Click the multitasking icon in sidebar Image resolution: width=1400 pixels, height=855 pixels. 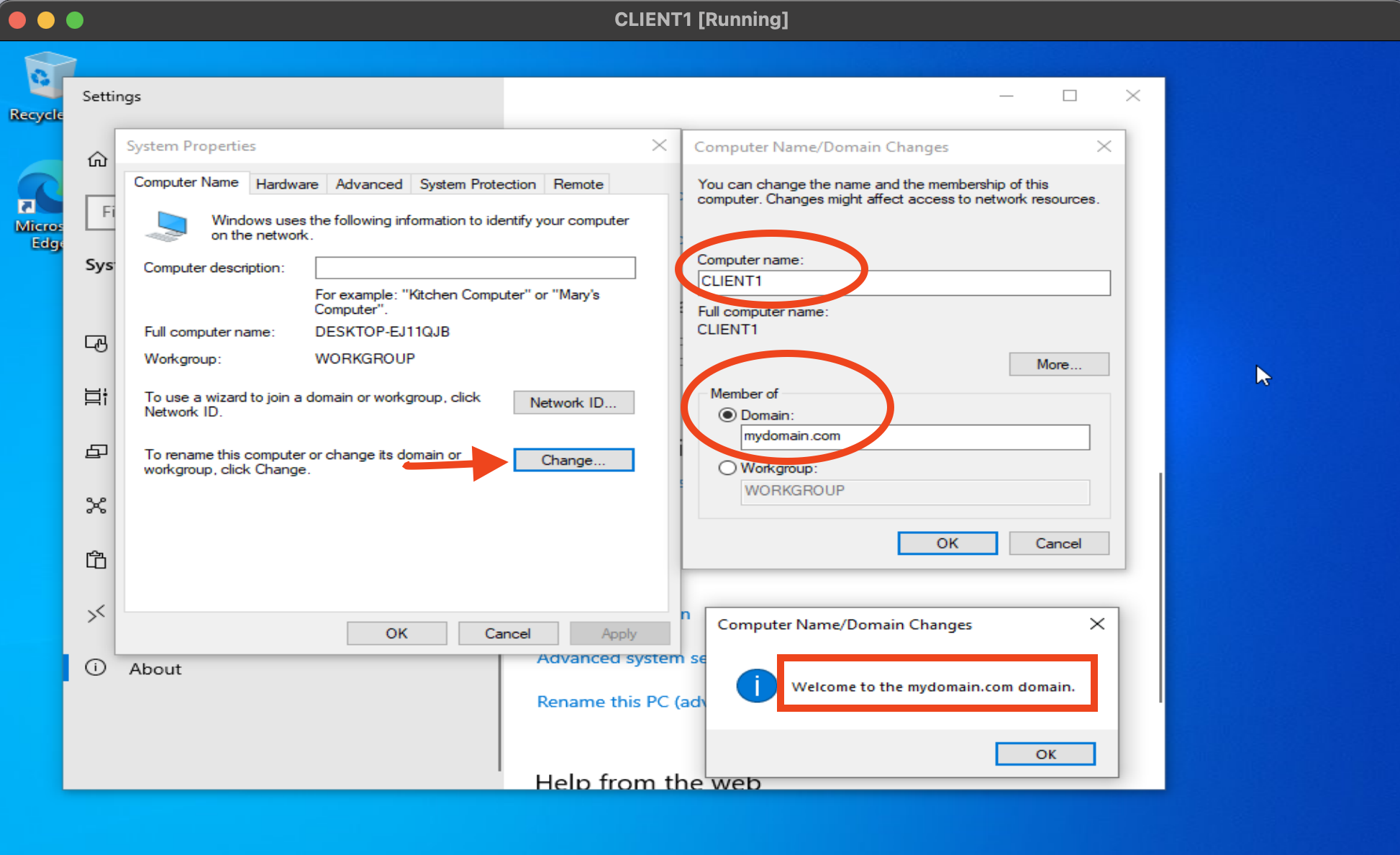96,397
